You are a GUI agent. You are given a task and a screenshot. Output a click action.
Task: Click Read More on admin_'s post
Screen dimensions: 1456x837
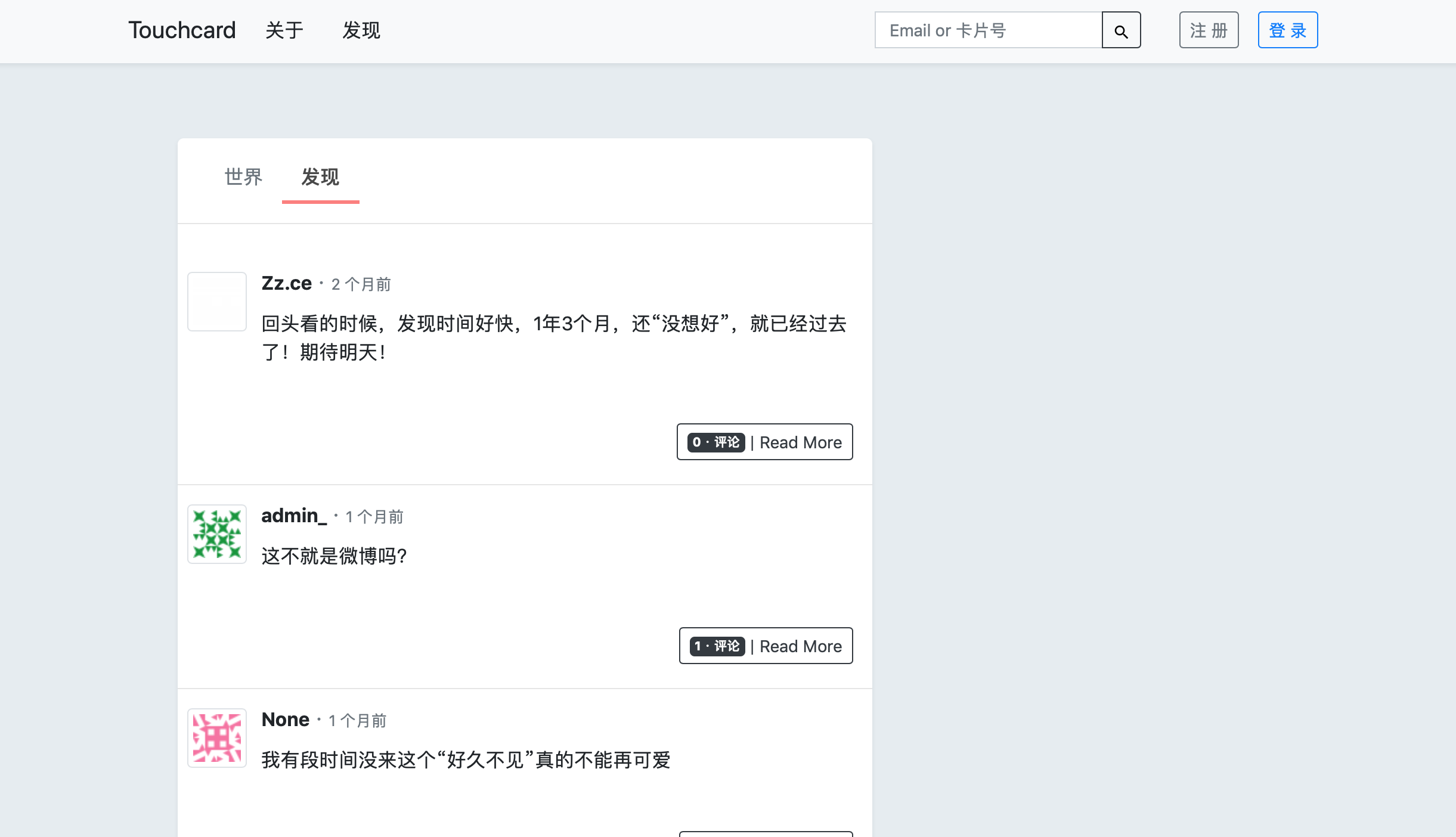[x=801, y=646]
